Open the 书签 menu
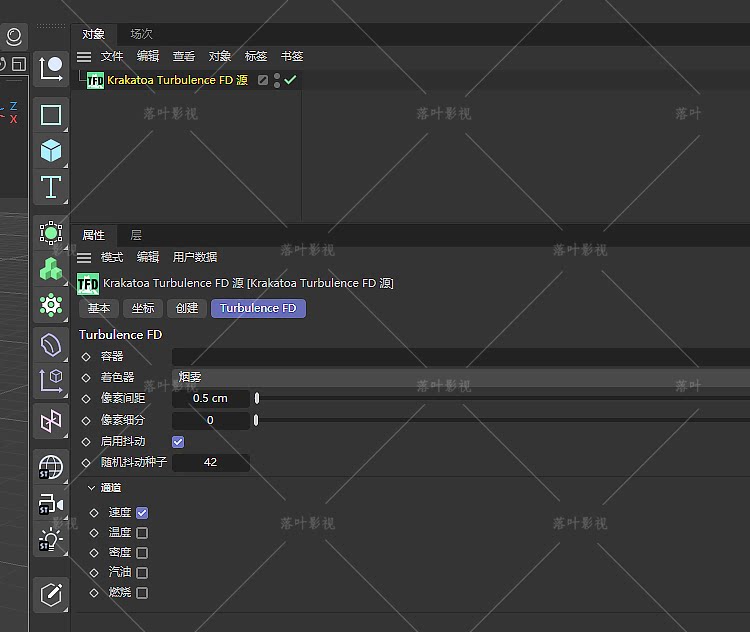 pos(292,56)
